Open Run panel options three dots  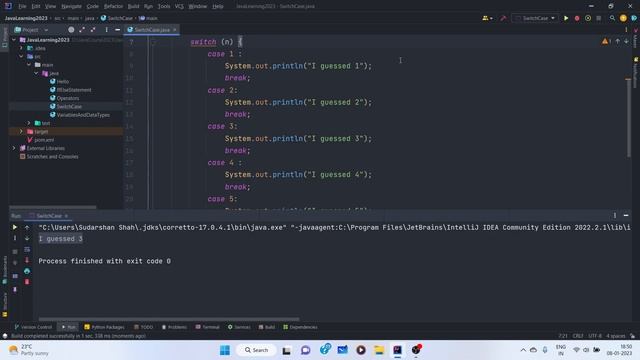[615, 216]
